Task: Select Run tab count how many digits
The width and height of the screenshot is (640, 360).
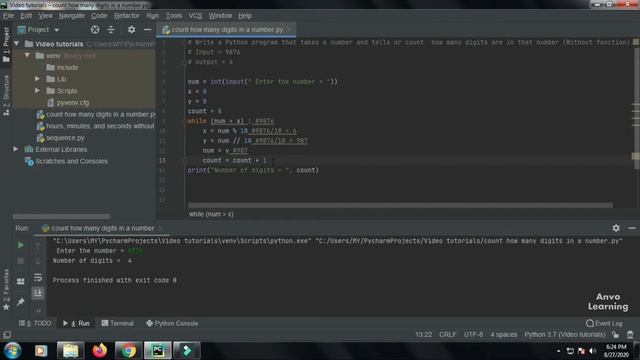Action: [x=102, y=228]
